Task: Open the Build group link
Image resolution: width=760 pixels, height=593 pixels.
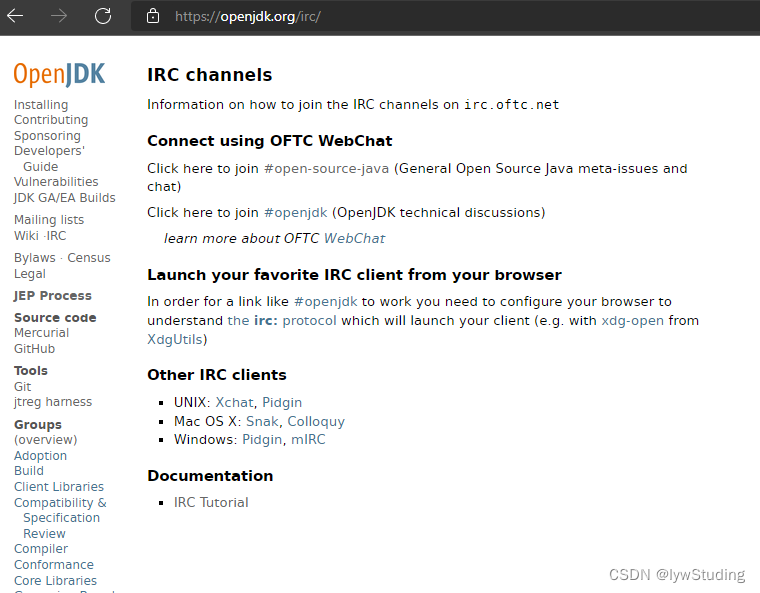Action: pos(29,471)
